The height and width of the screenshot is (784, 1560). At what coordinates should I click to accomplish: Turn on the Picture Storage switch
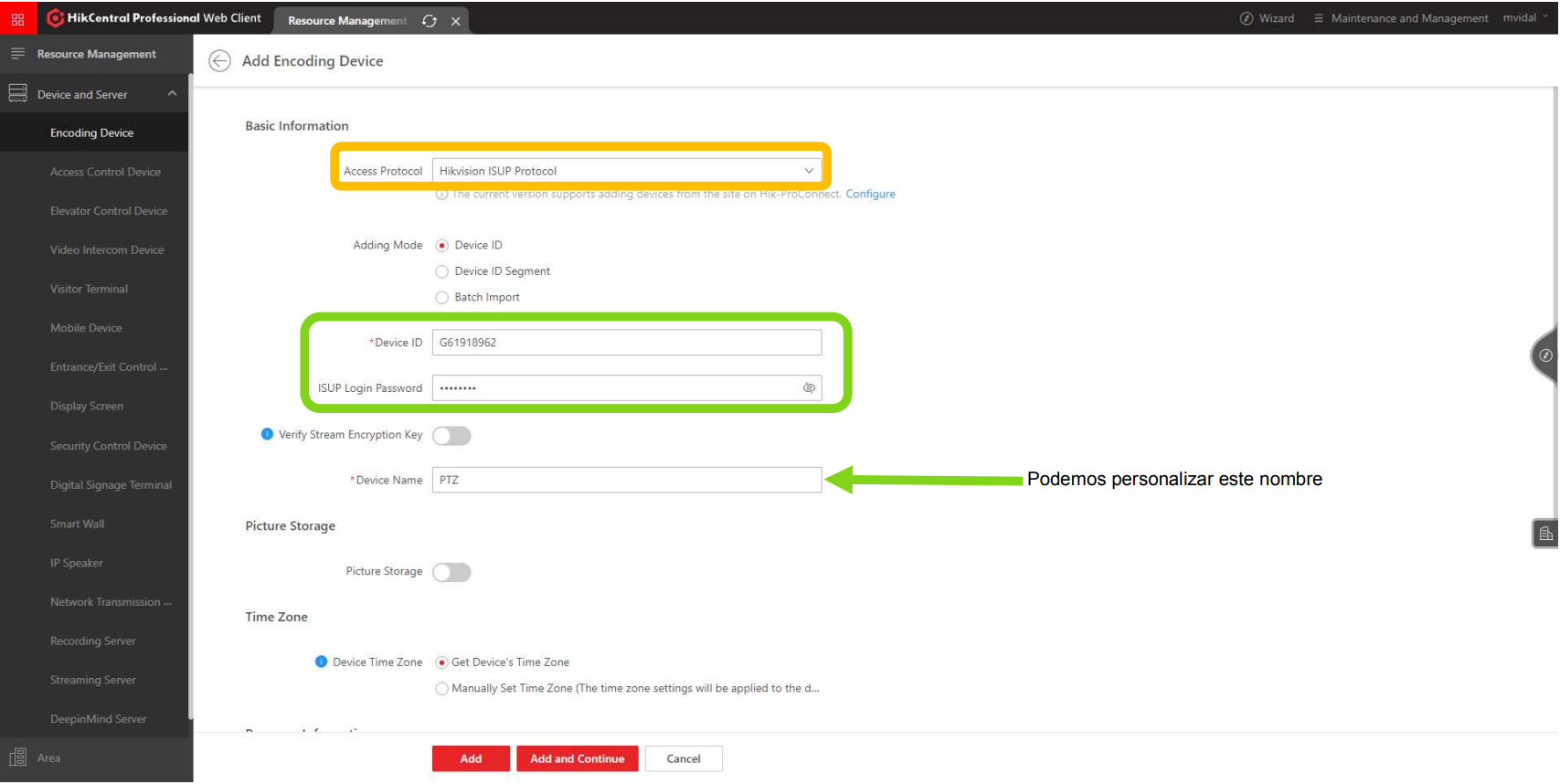click(451, 573)
